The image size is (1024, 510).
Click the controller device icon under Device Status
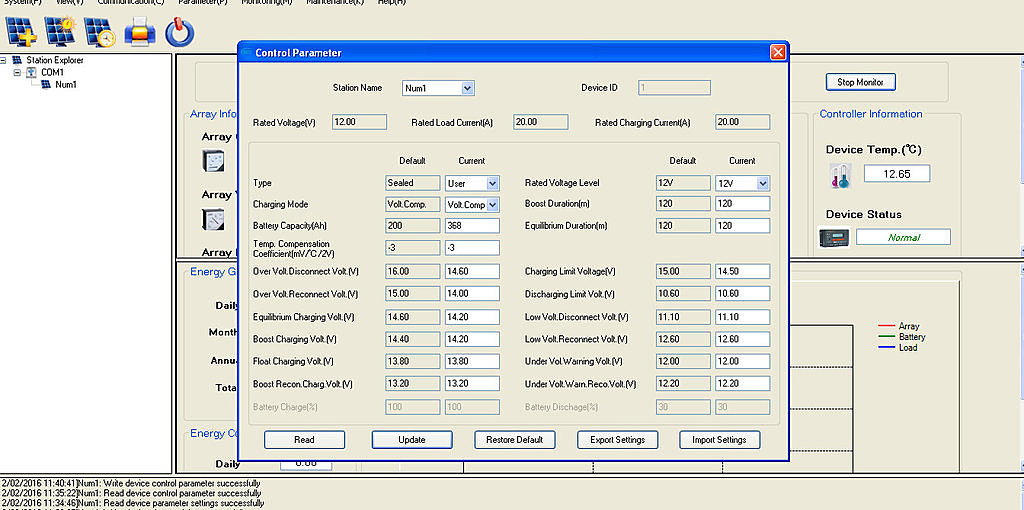834,238
